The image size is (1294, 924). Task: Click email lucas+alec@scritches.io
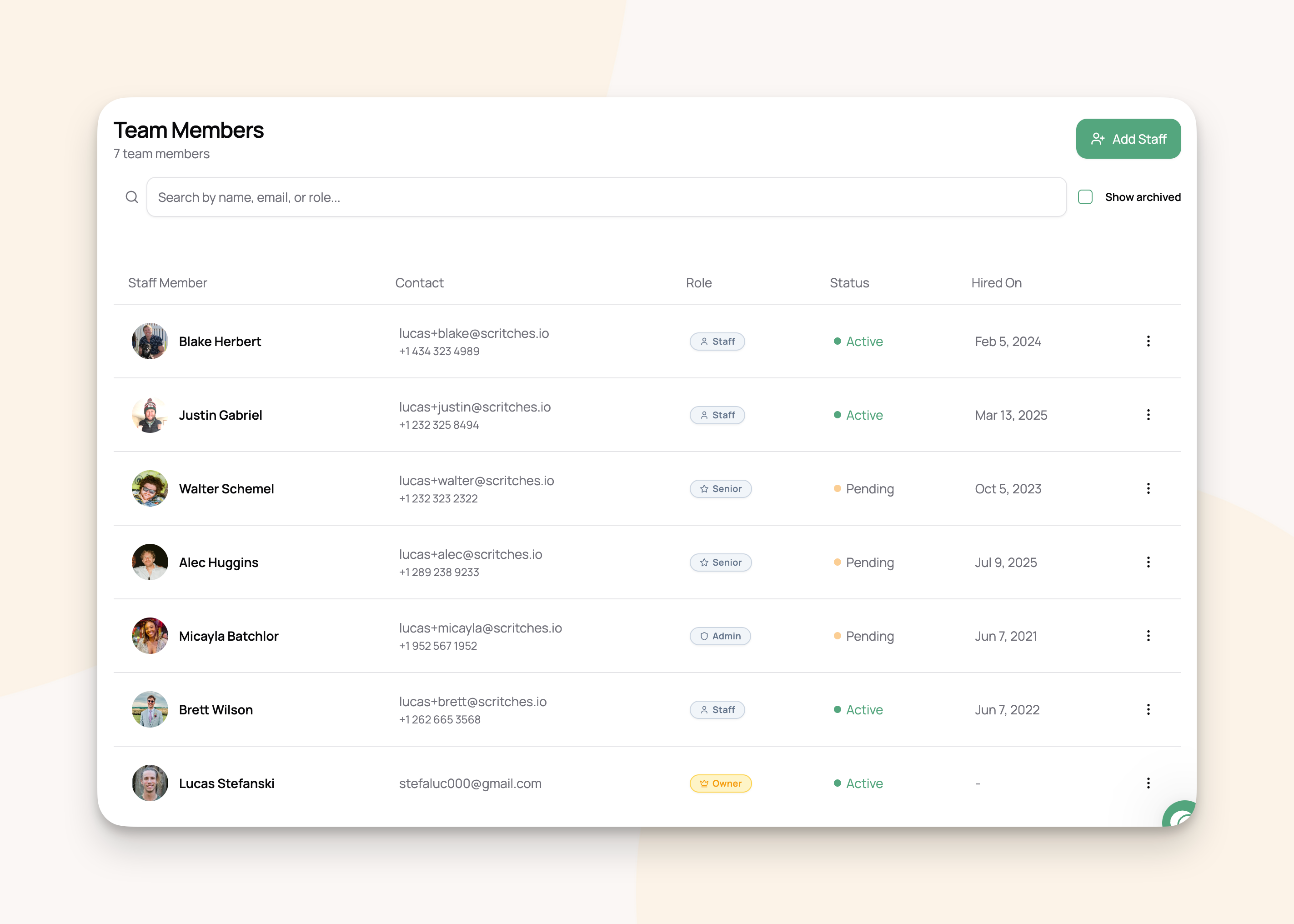(471, 554)
